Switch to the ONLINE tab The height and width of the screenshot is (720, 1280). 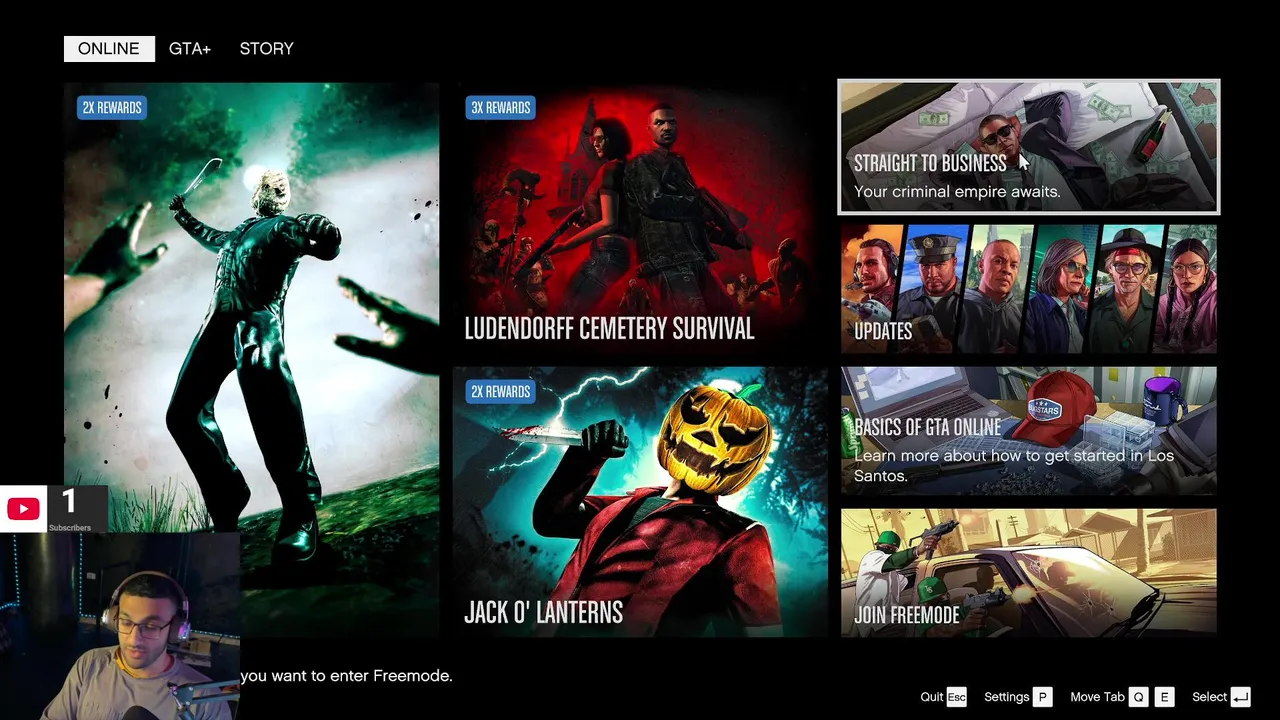109,49
